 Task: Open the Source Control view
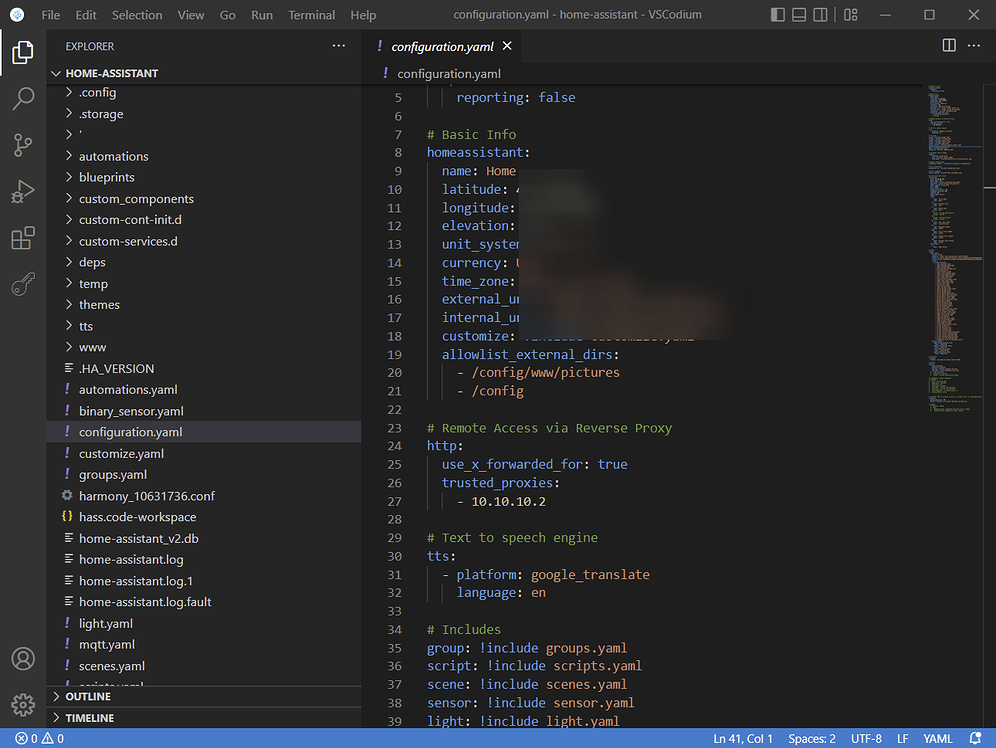coord(23,145)
